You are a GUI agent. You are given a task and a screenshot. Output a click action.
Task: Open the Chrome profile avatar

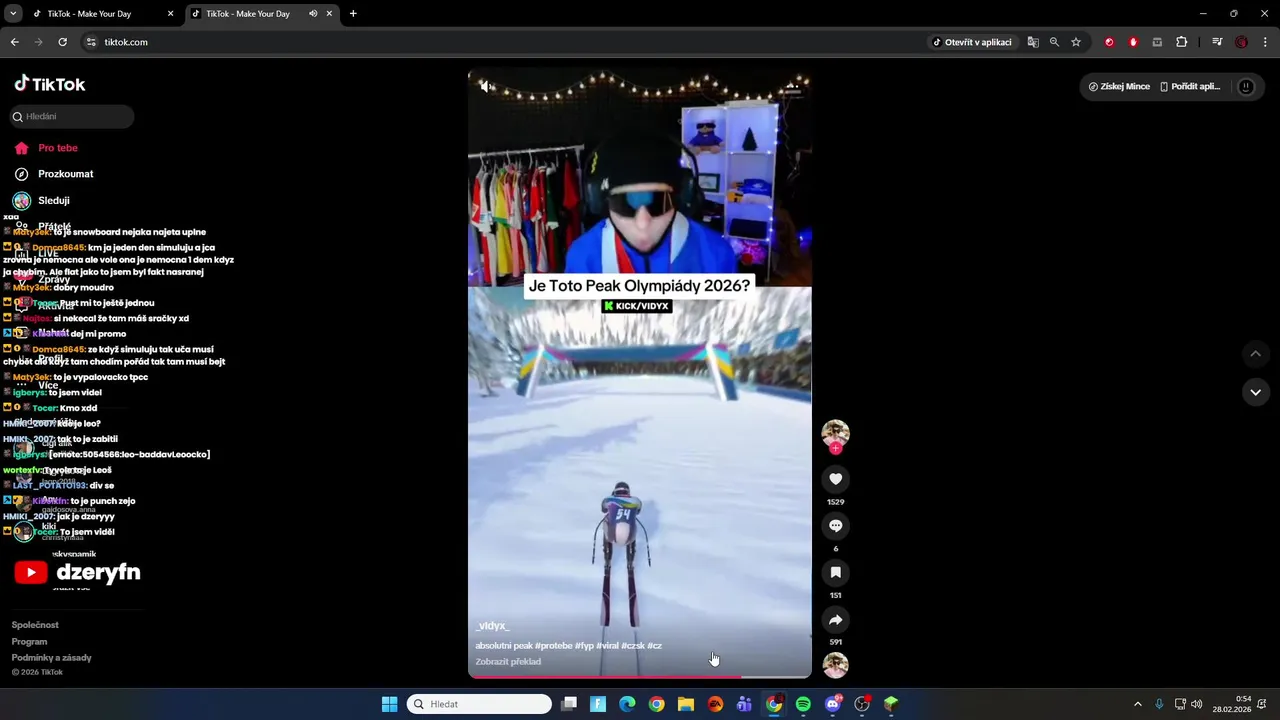(x=1242, y=42)
